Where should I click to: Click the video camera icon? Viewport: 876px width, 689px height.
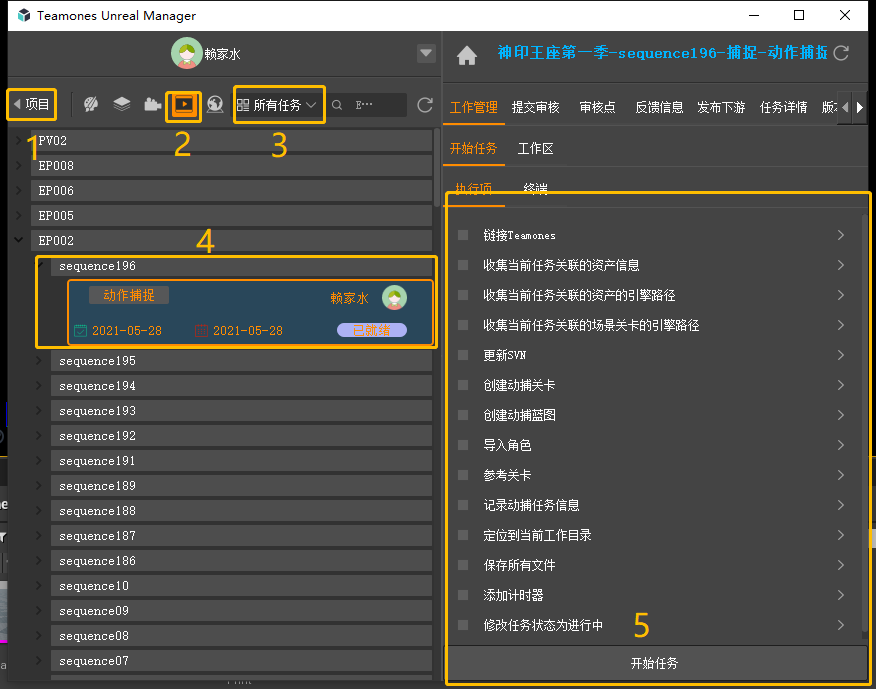(152, 104)
